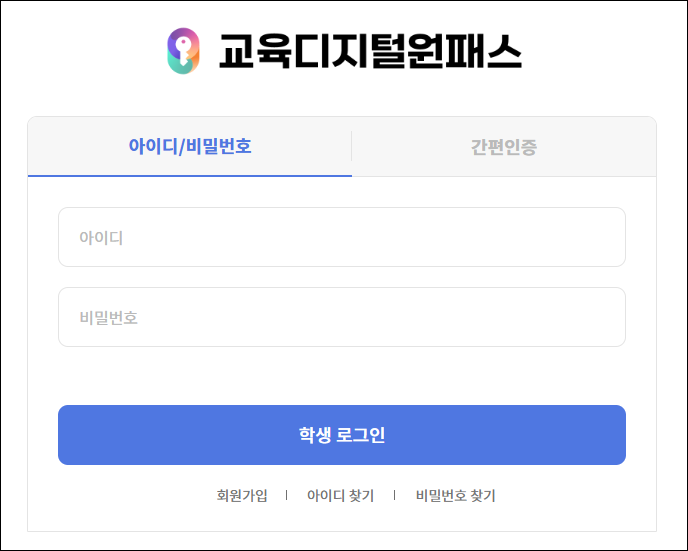Image resolution: width=688 pixels, height=551 pixels.
Task: Switch to the 아이디/비밀번호 tab
Action: tap(190, 147)
